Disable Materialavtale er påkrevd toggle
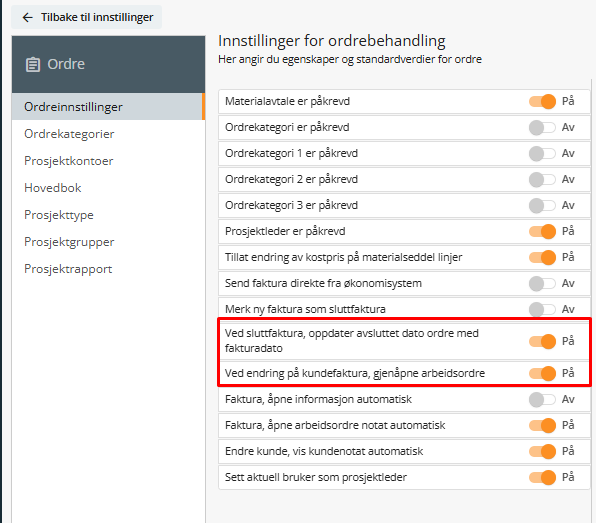 (542, 101)
